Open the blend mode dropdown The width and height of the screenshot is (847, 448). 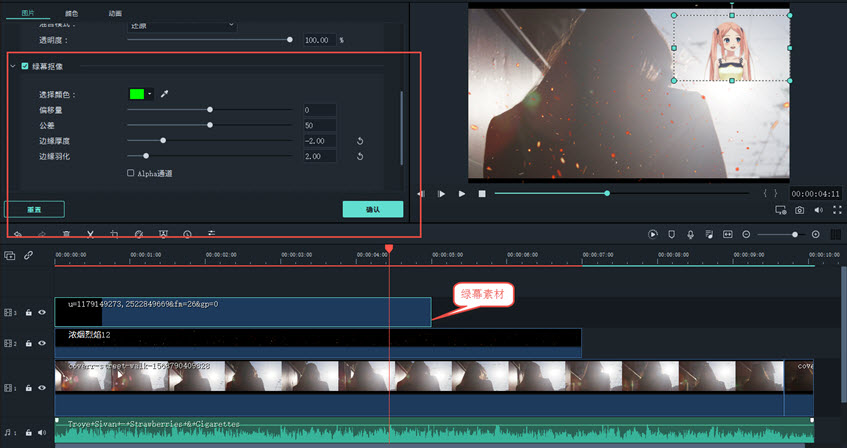(x=181, y=23)
